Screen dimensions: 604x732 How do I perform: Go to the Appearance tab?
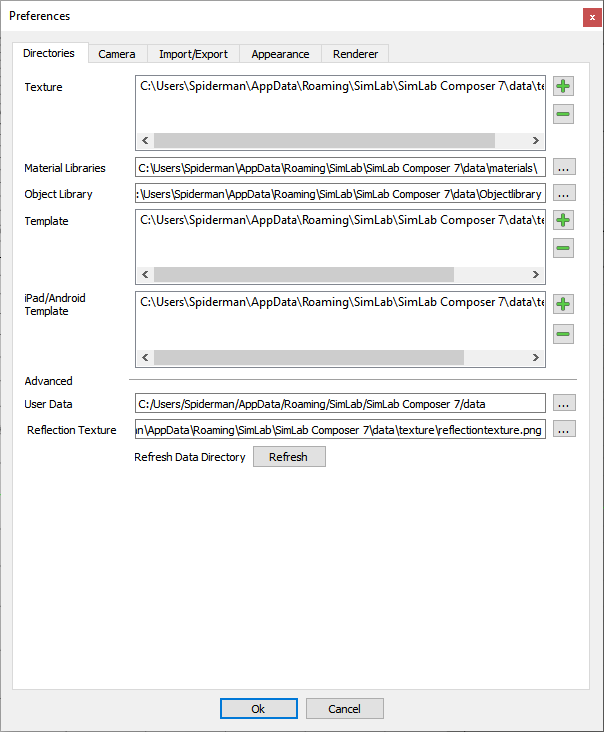pos(280,54)
